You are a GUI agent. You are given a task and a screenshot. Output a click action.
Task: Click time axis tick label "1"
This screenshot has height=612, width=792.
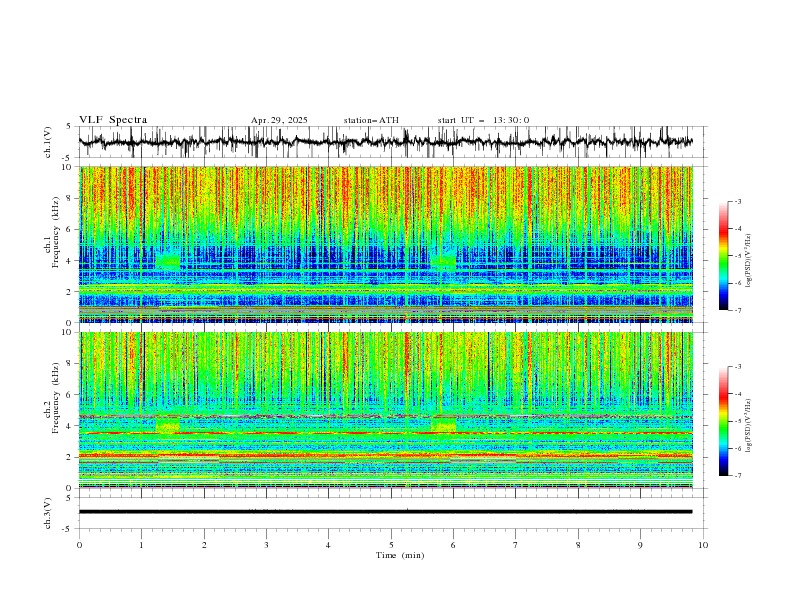[x=141, y=545]
